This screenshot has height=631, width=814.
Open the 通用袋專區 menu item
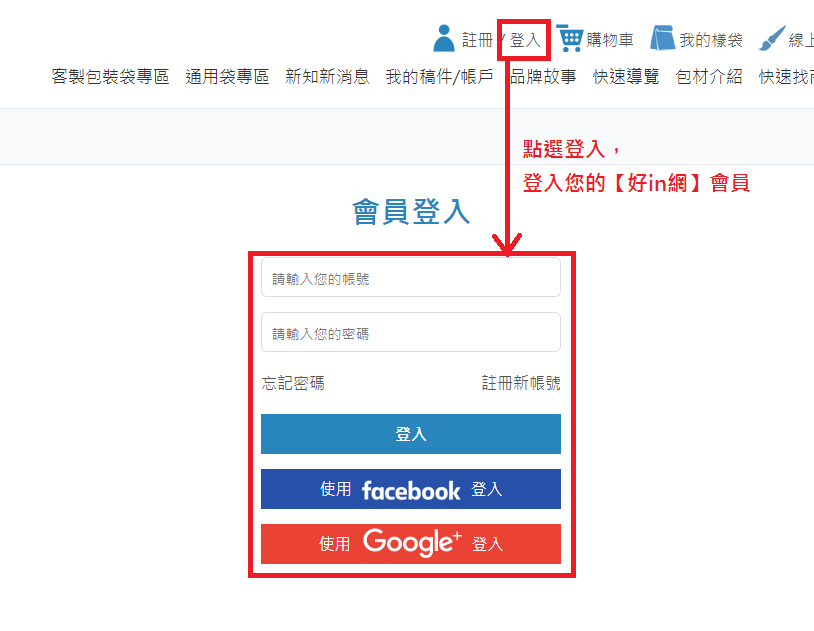[x=227, y=76]
